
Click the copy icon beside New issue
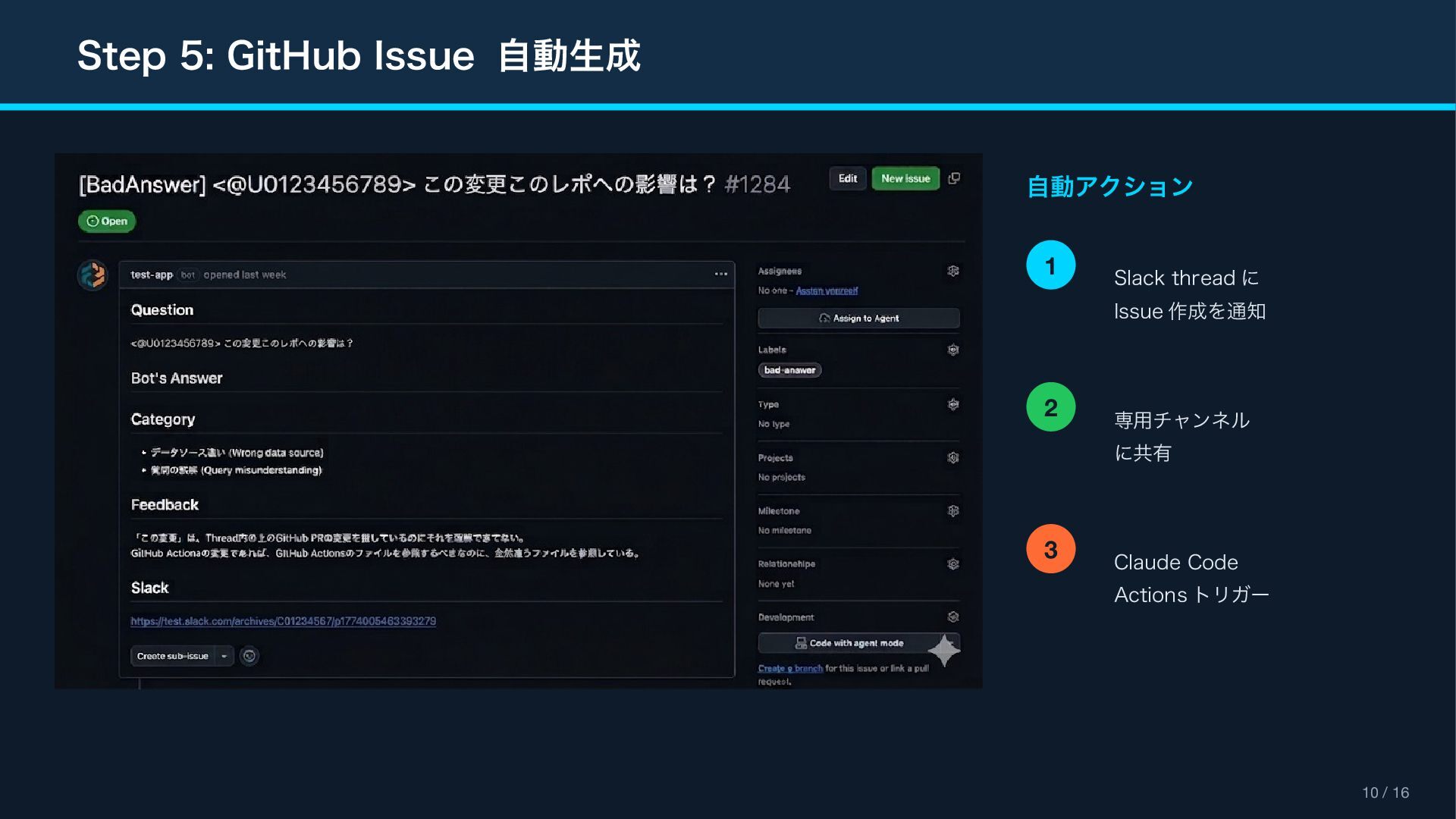[954, 178]
